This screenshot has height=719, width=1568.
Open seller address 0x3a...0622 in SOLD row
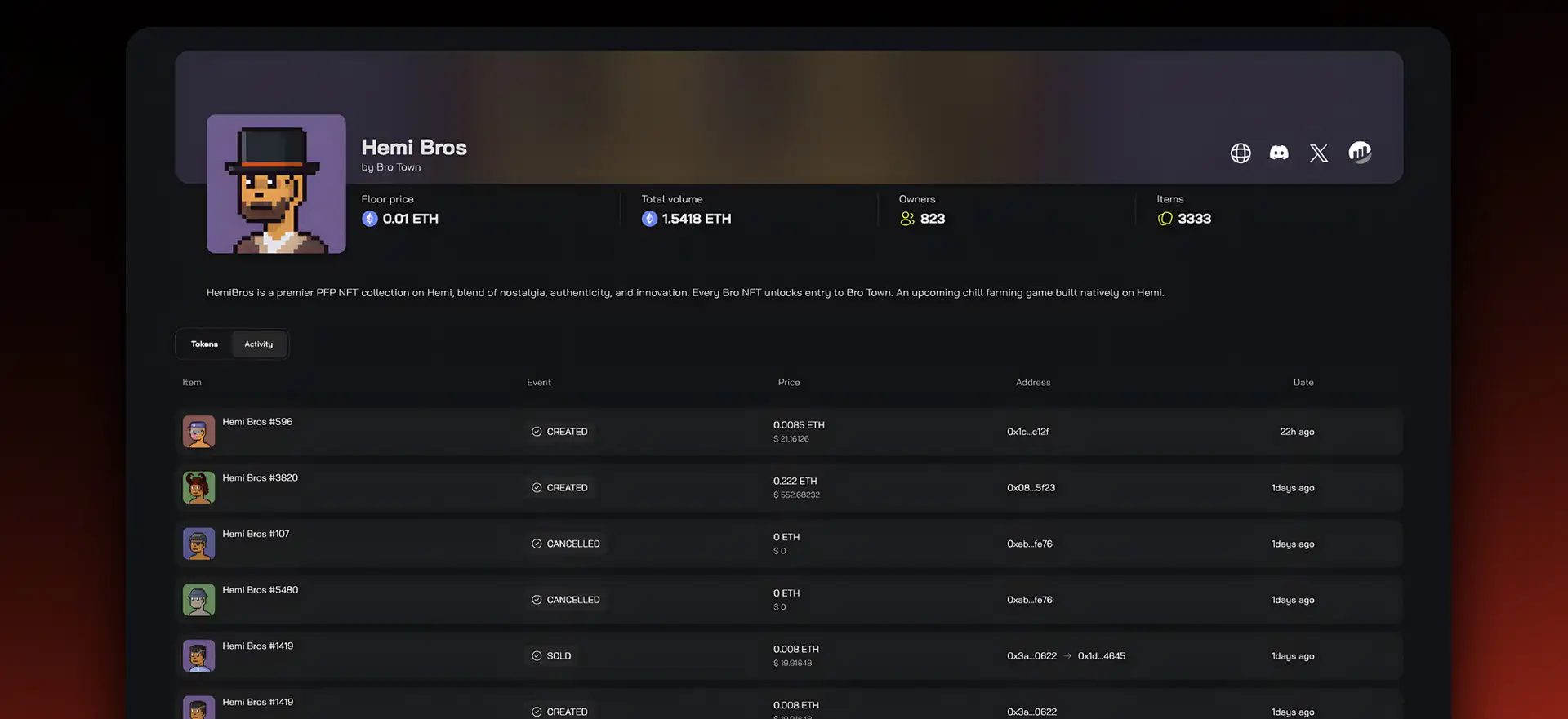point(1031,655)
